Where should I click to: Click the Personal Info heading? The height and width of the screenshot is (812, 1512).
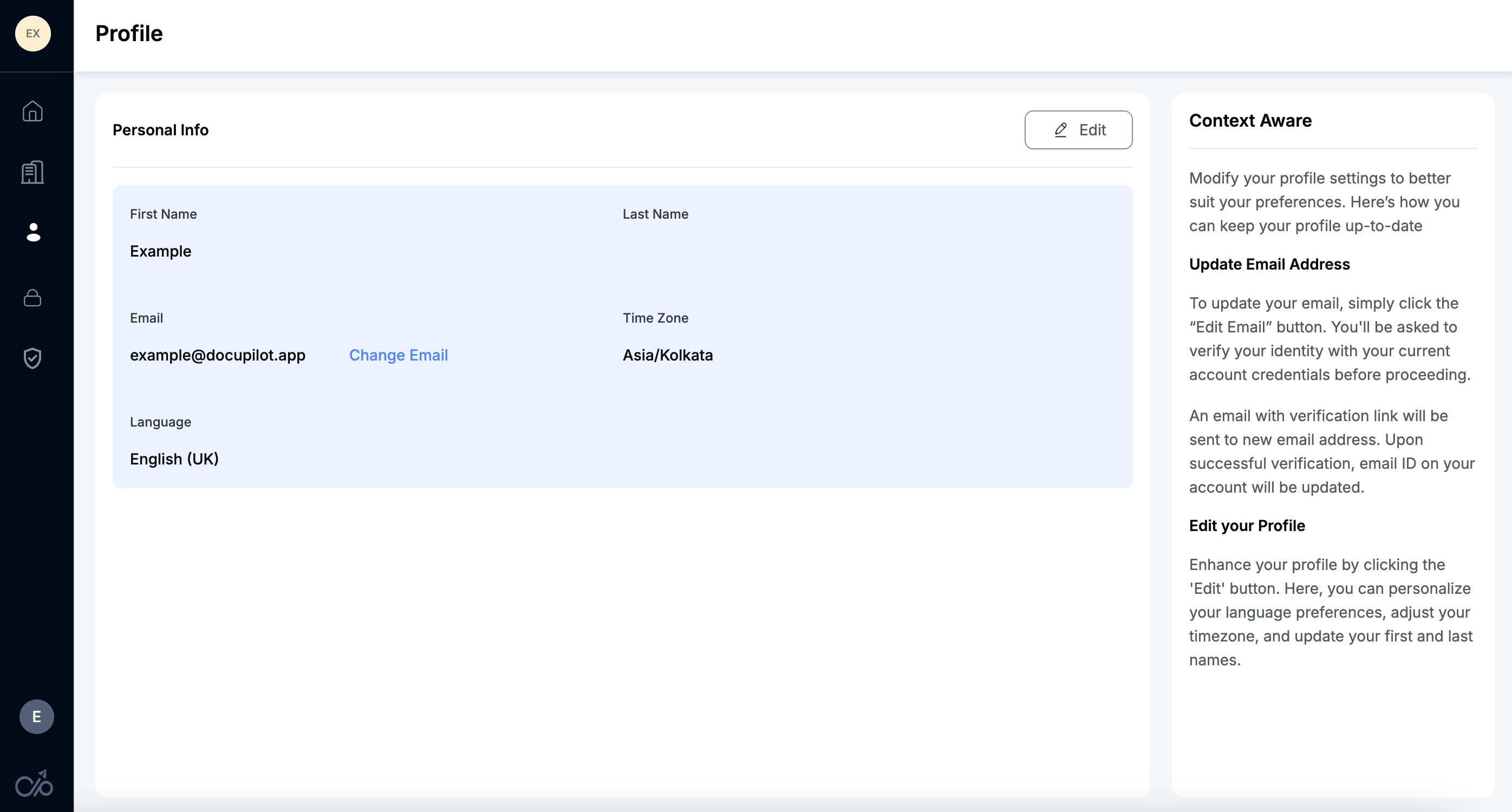coord(160,130)
